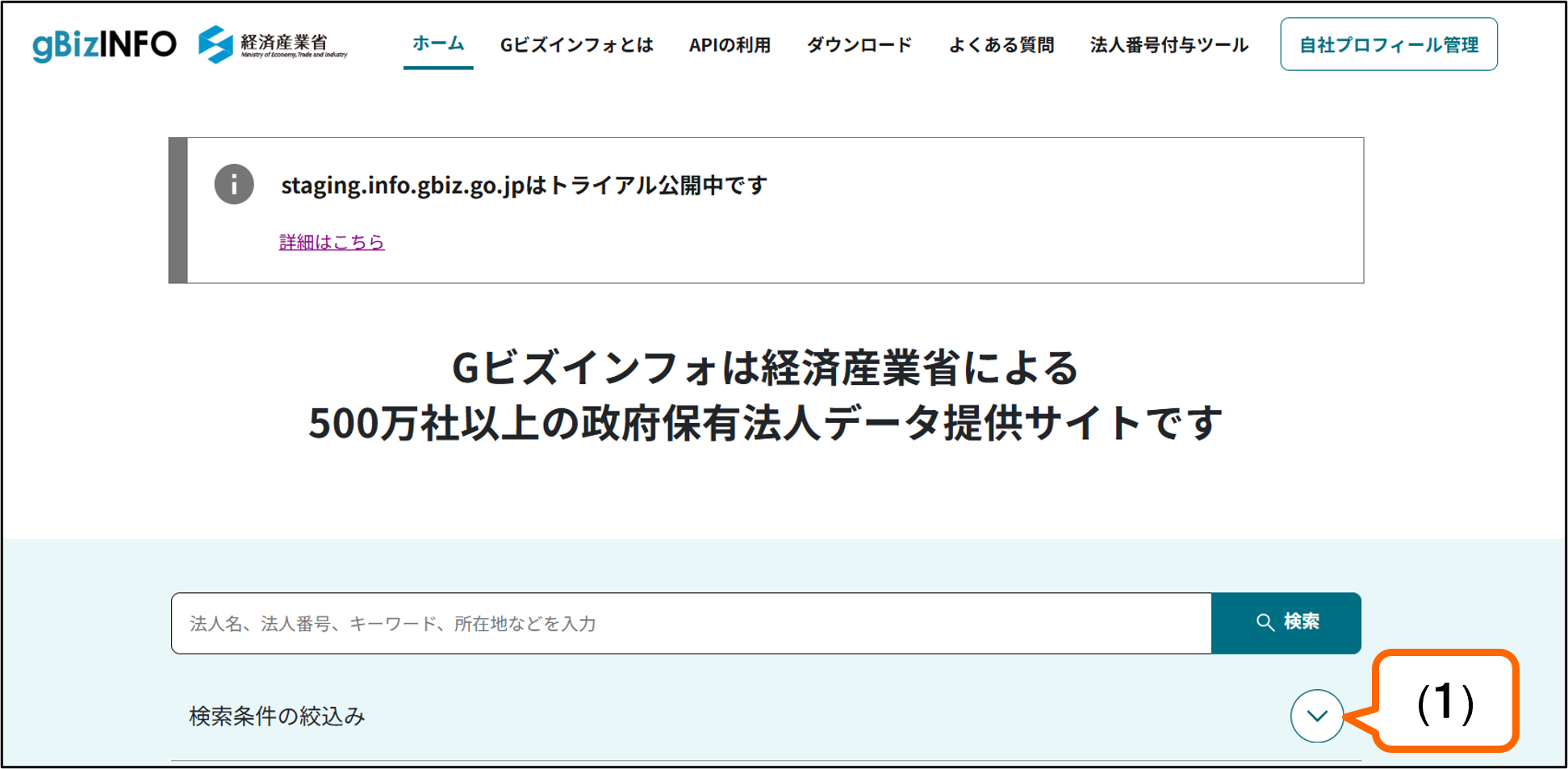Go to the 法人番号付与ツール section
This screenshot has width=1568, height=769.
click(x=1168, y=45)
